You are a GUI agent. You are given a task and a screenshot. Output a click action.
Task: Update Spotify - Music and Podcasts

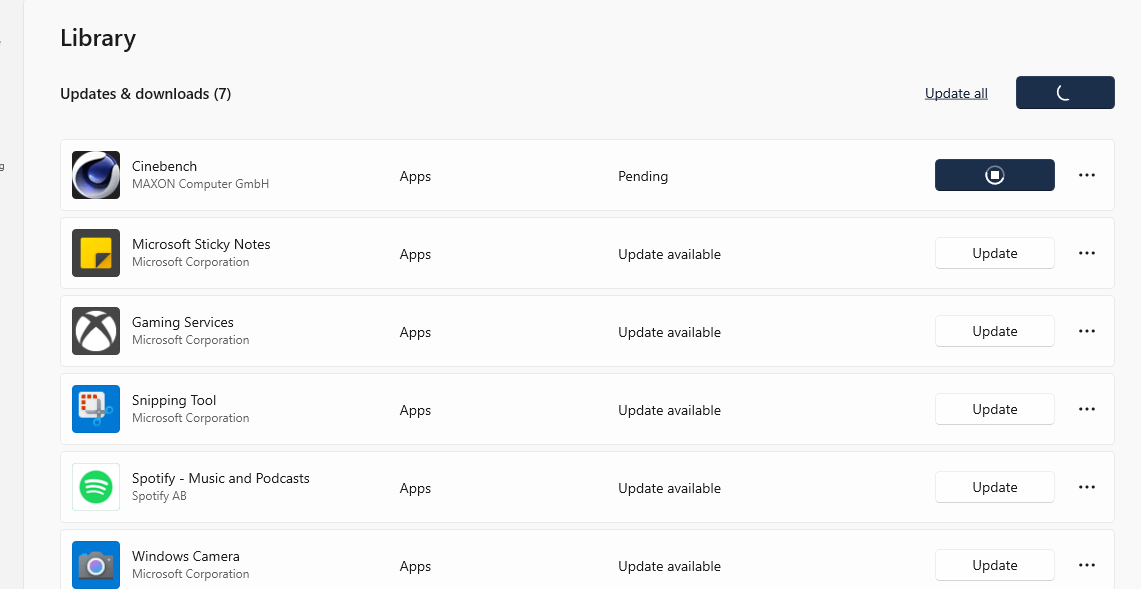tap(994, 487)
